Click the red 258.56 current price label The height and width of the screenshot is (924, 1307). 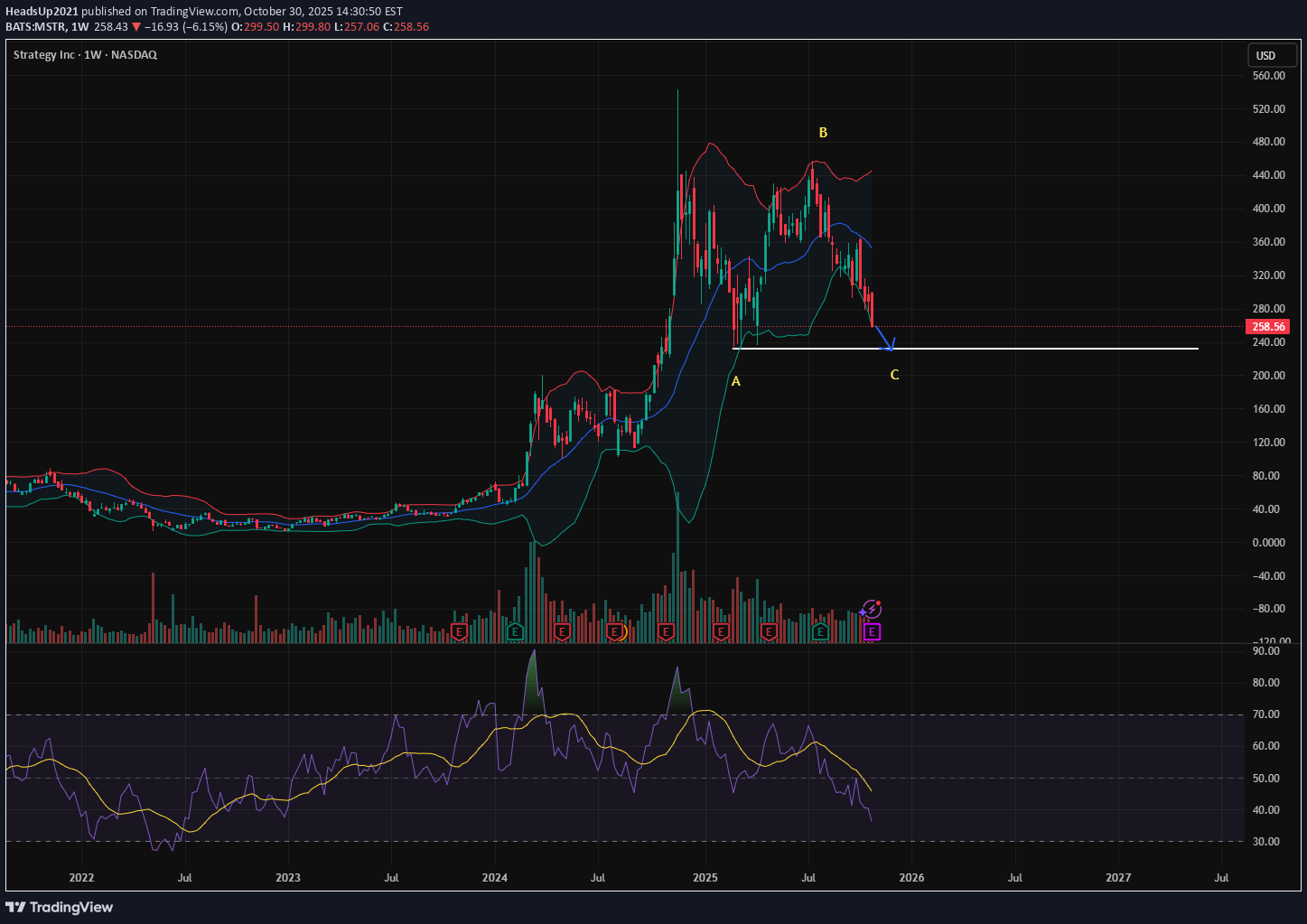click(1267, 327)
